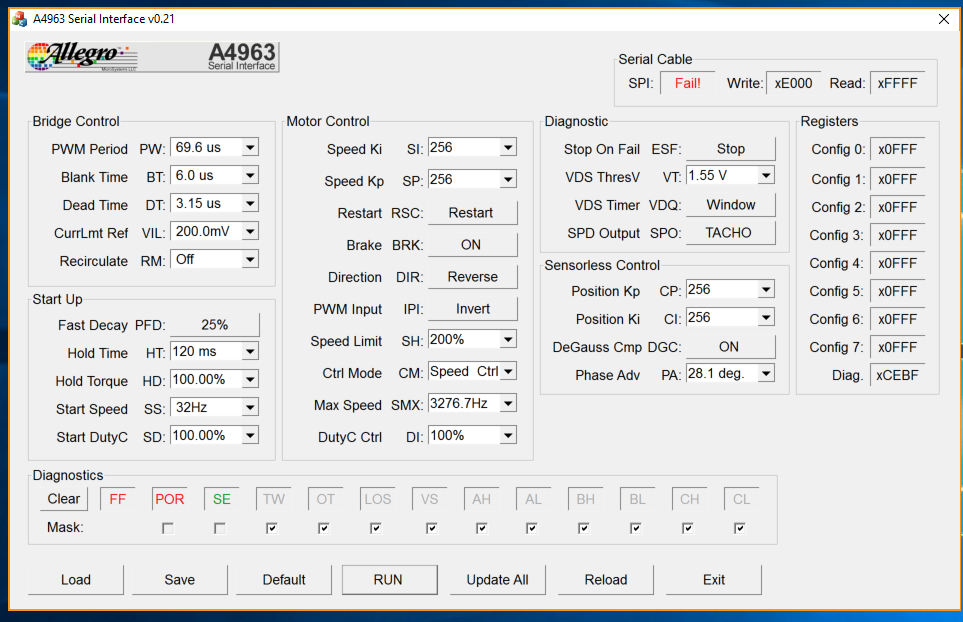This screenshot has height=622, width=963.
Task: Toggle the Direction DIR Reverse button
Action: tap(472, 277)
